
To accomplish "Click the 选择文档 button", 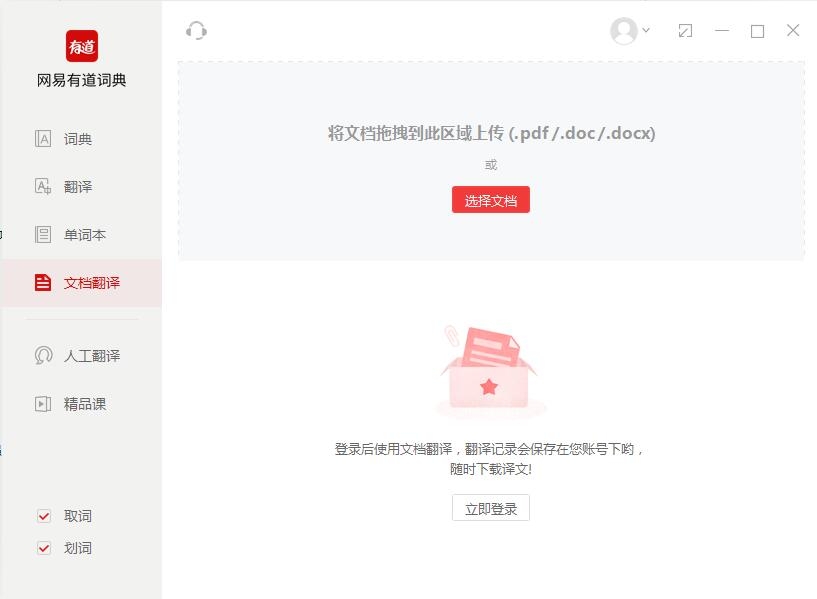I will coord(491,199).
